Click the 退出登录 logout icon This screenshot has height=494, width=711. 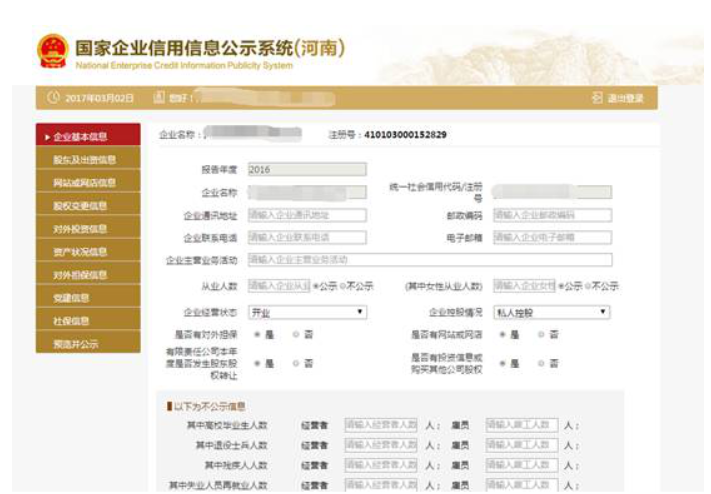pos(599,98)
